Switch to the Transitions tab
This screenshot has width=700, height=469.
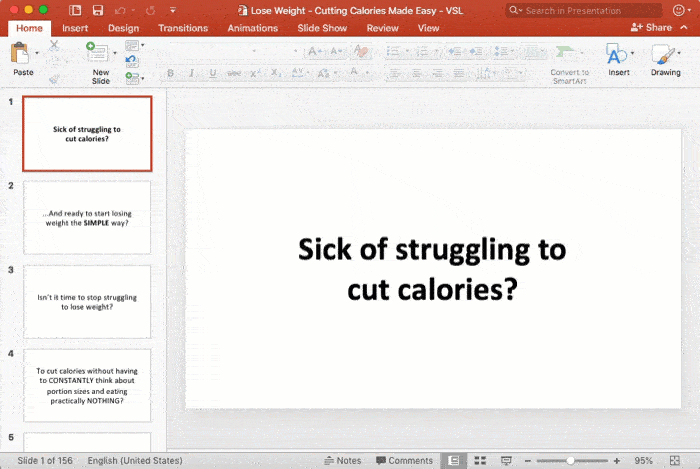click(183, 28)
